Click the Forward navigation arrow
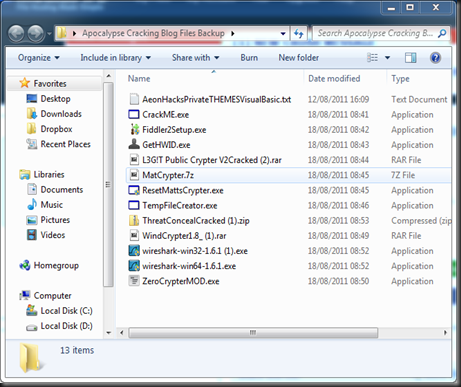The height and width of the screenshot is (387, 461). coord(36,33)
